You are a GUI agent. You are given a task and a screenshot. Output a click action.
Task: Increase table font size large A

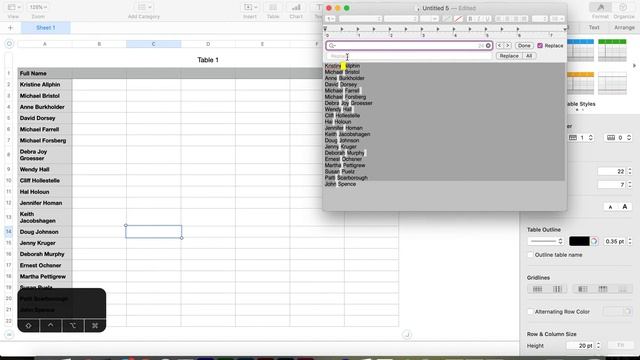point(625,207)
